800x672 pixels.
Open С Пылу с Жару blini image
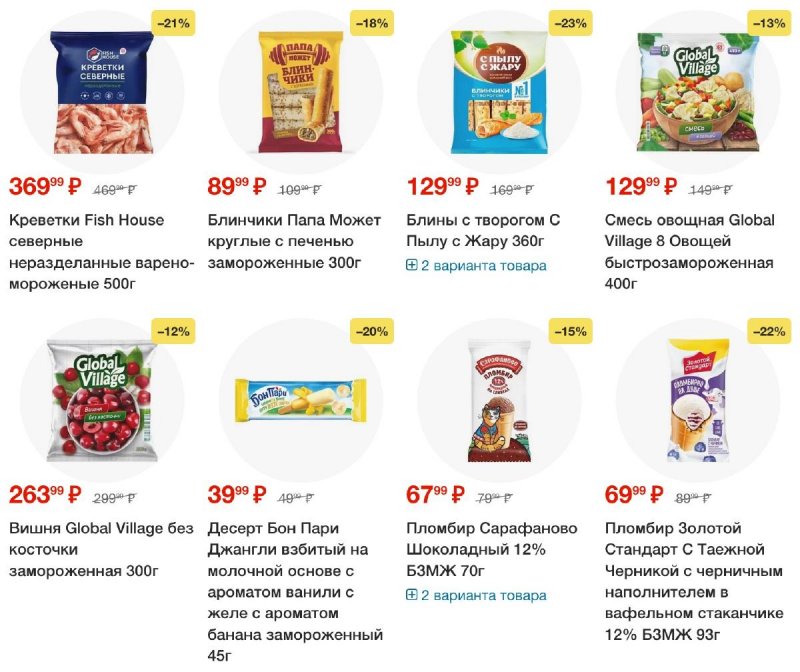tap(499, 92)
